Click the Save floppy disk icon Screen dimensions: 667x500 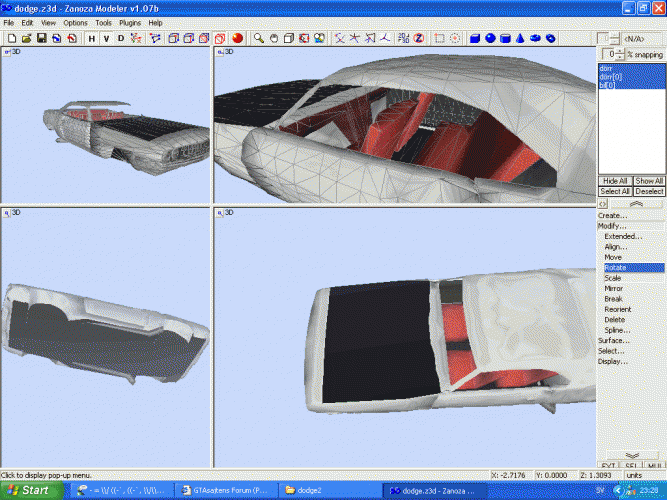tap(41, 38)
